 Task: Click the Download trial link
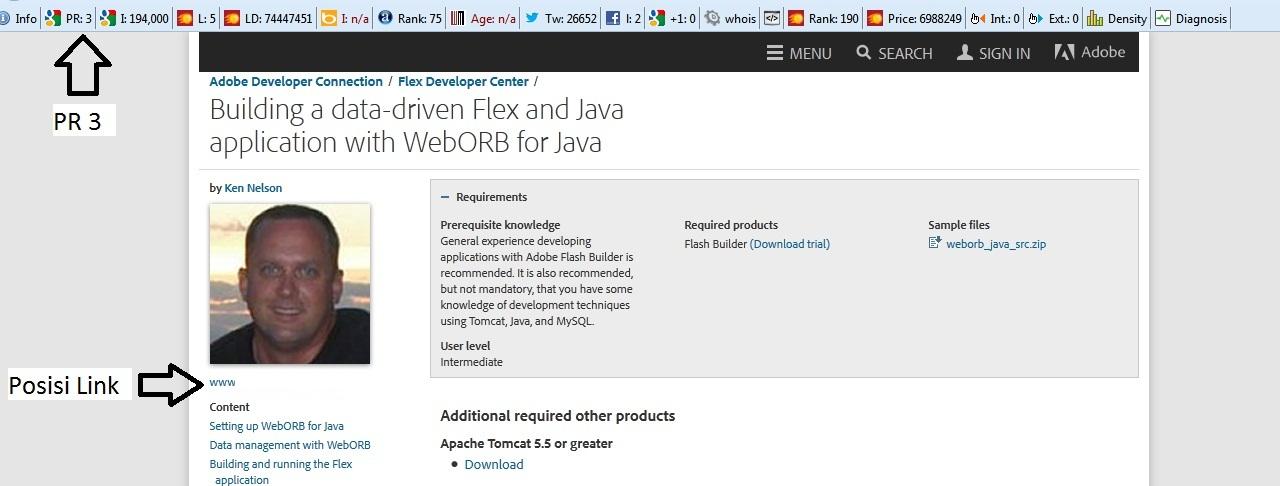(x=790, y=244)
